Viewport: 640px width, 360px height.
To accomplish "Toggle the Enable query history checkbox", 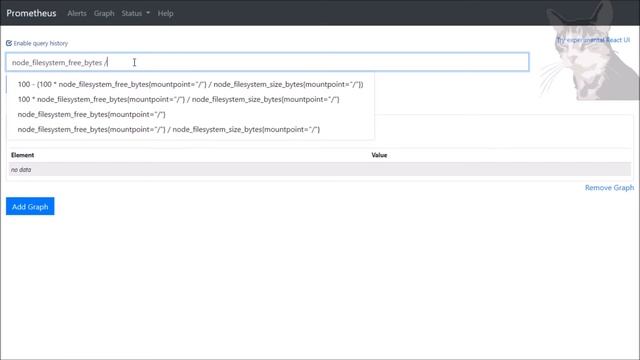I will click(x=9, y=43).
